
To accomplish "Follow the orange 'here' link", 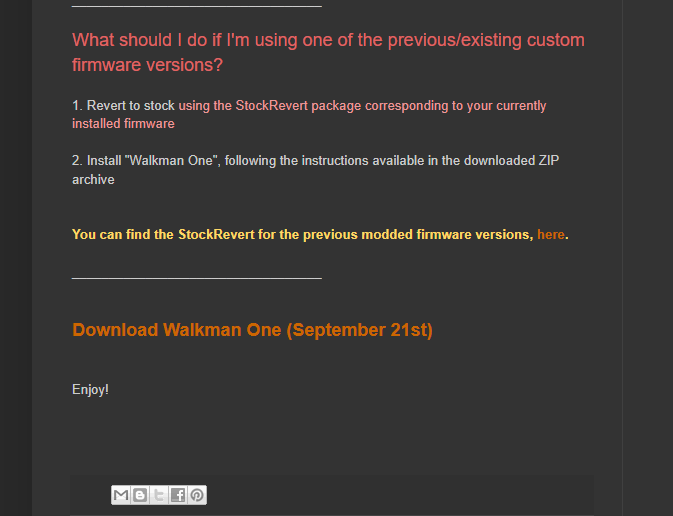I will pos(551,234).
